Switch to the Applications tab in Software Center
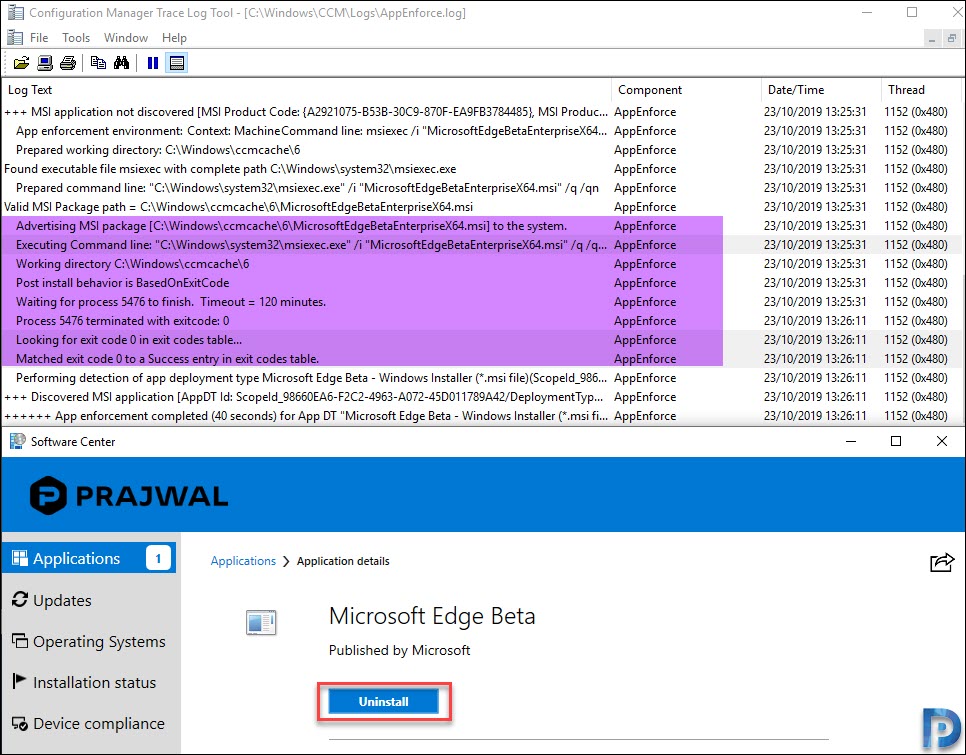Viewport: 966px width, 755px height. point(89,558)
